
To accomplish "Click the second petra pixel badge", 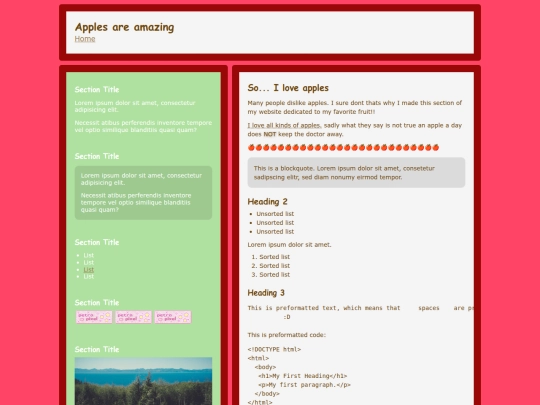I will click(133, 317).
